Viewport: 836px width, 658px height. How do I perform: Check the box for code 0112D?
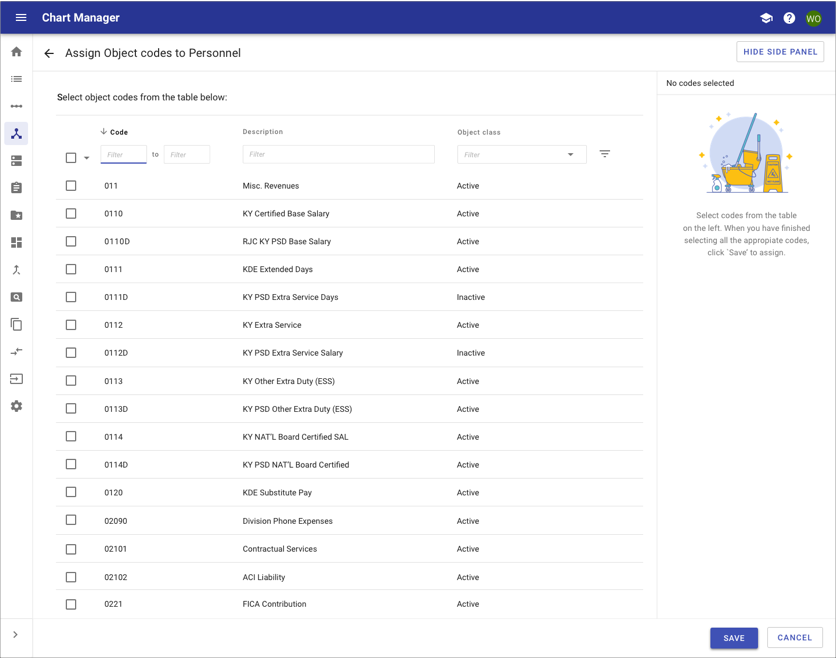click(71, 352)
